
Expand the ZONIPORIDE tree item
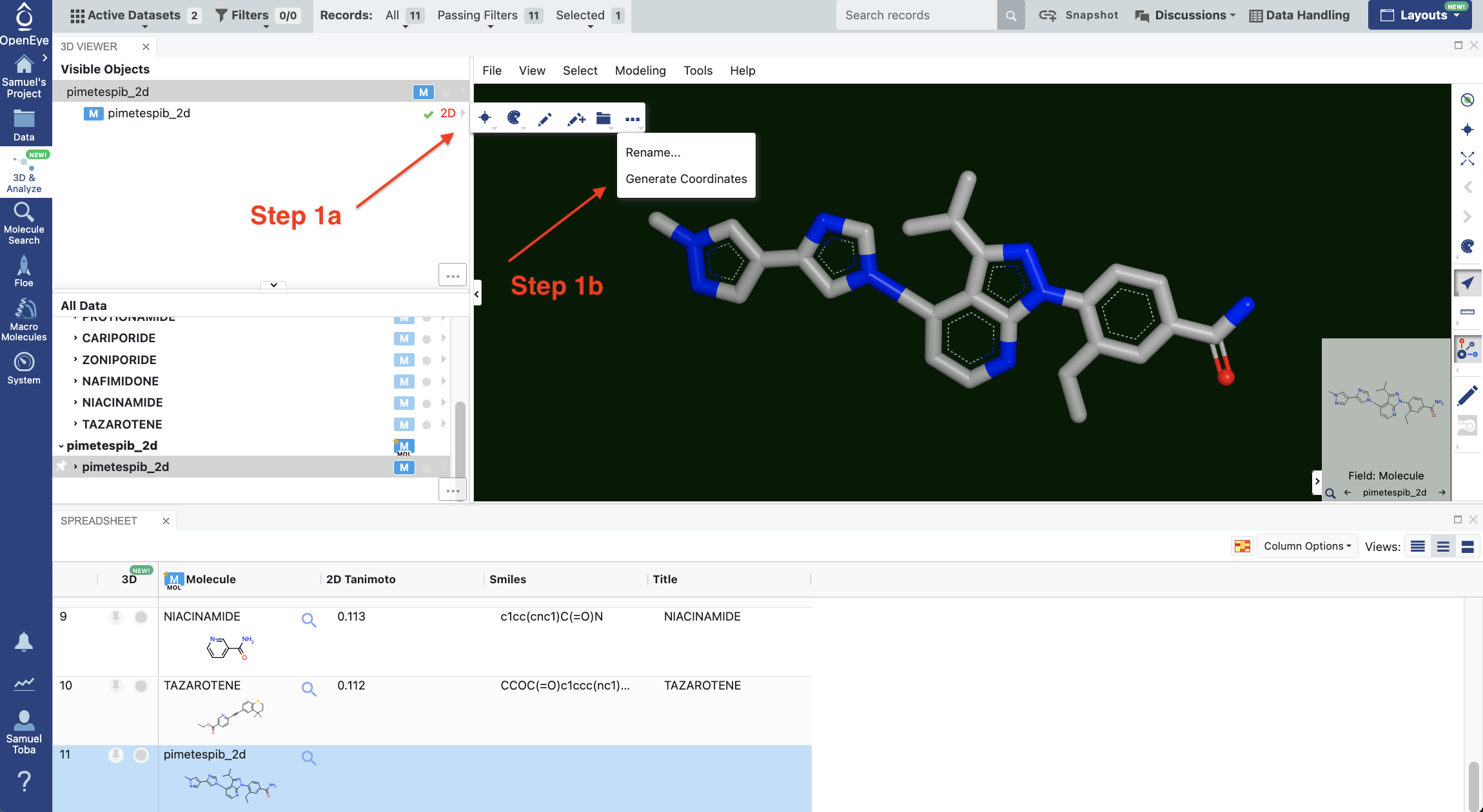75,359
